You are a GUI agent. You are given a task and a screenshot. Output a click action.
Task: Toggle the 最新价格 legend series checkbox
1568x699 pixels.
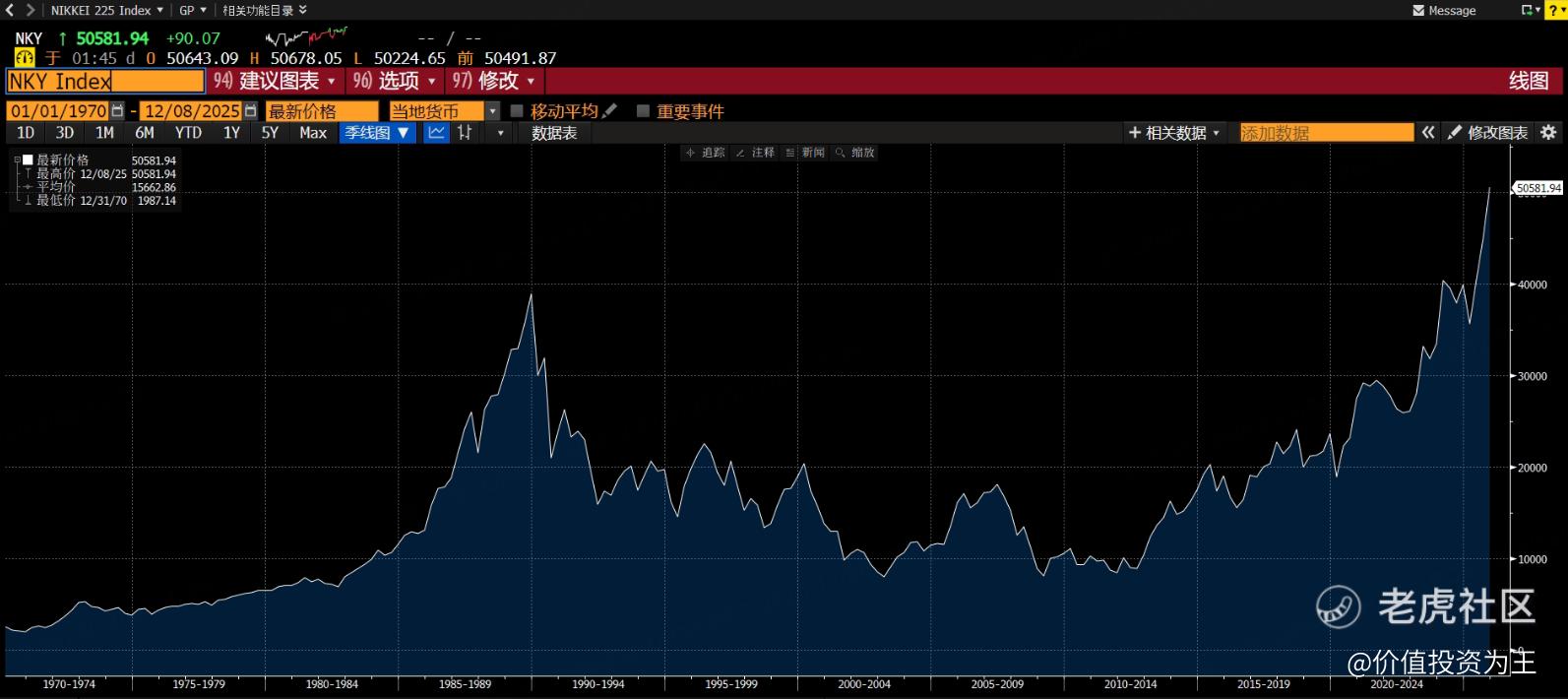coord(28,159)
